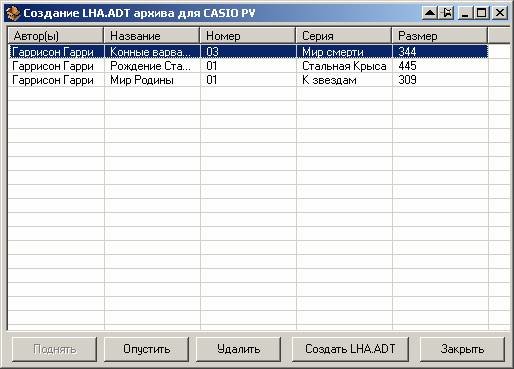Click the application box icon in title bar
Viewport: 514px width, 369px height.
13,13
